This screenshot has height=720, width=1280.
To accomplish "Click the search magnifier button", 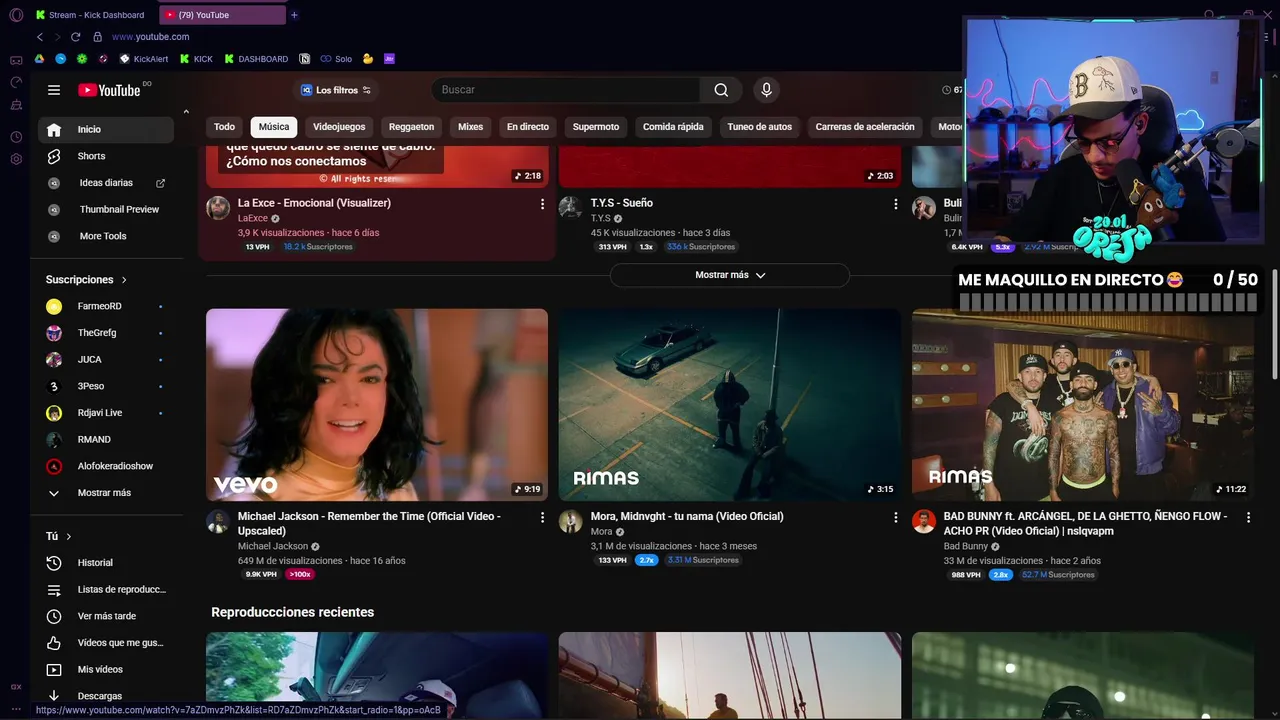I will pyautogui.click(x=721, y=90).
